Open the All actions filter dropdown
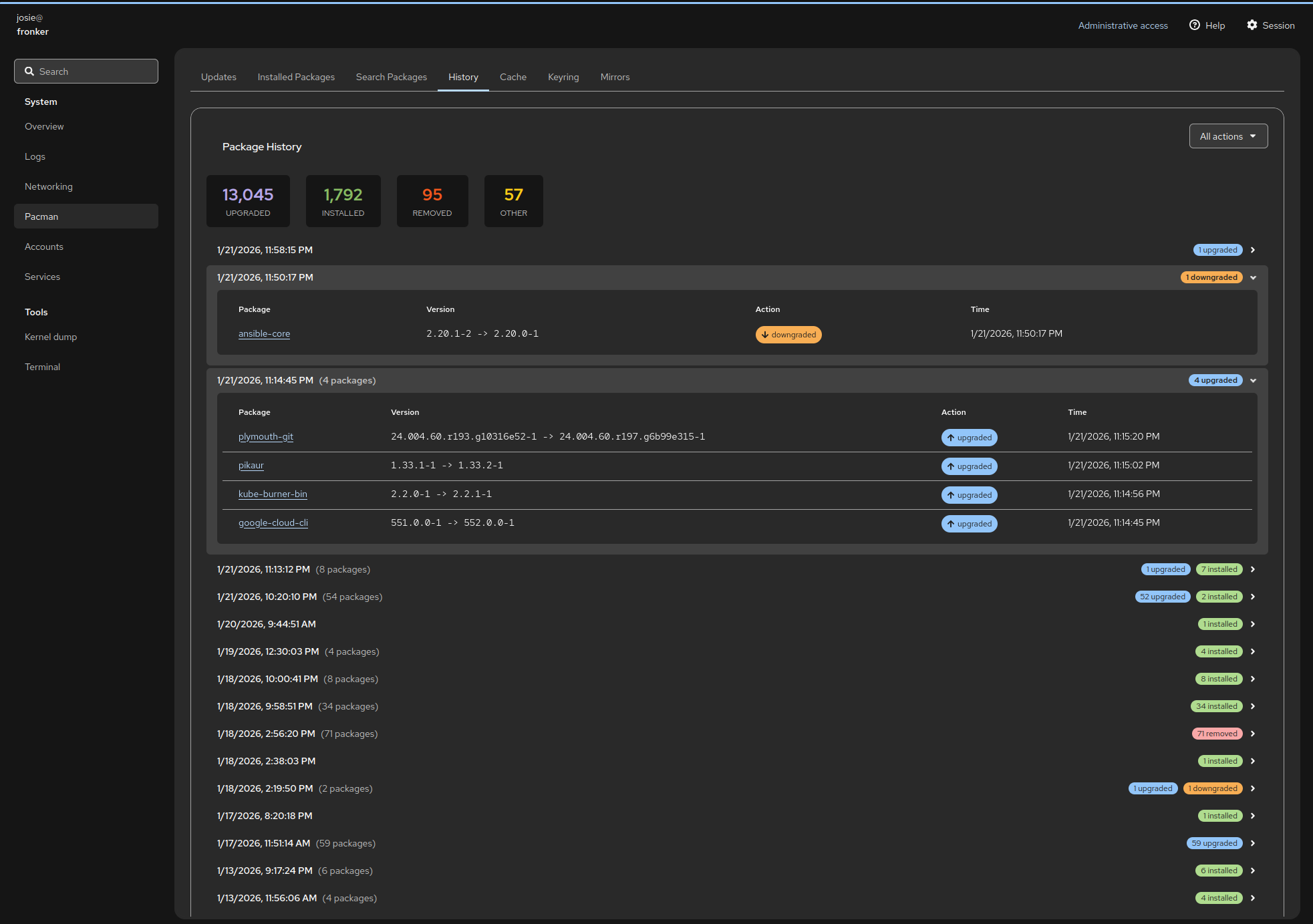The width and height of the screenshot is (1313, 924). point(1227,136)
